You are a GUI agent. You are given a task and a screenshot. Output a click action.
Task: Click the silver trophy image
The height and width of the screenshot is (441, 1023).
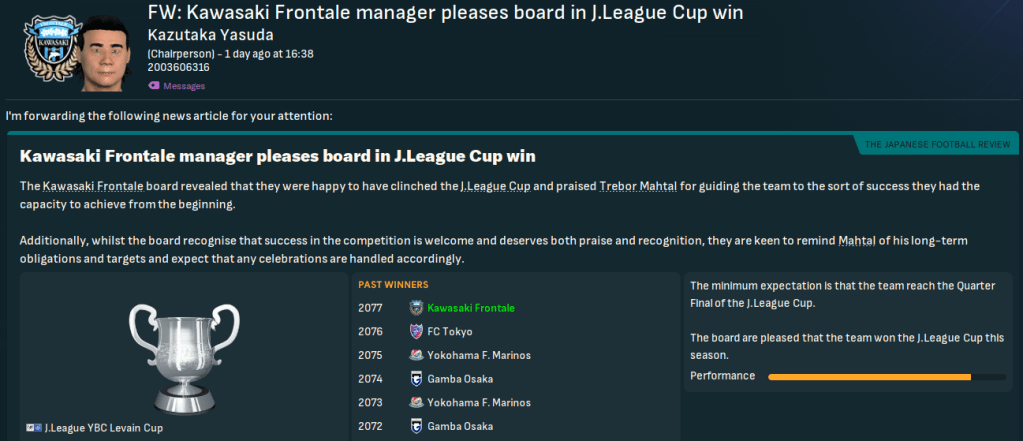[183, 353]
